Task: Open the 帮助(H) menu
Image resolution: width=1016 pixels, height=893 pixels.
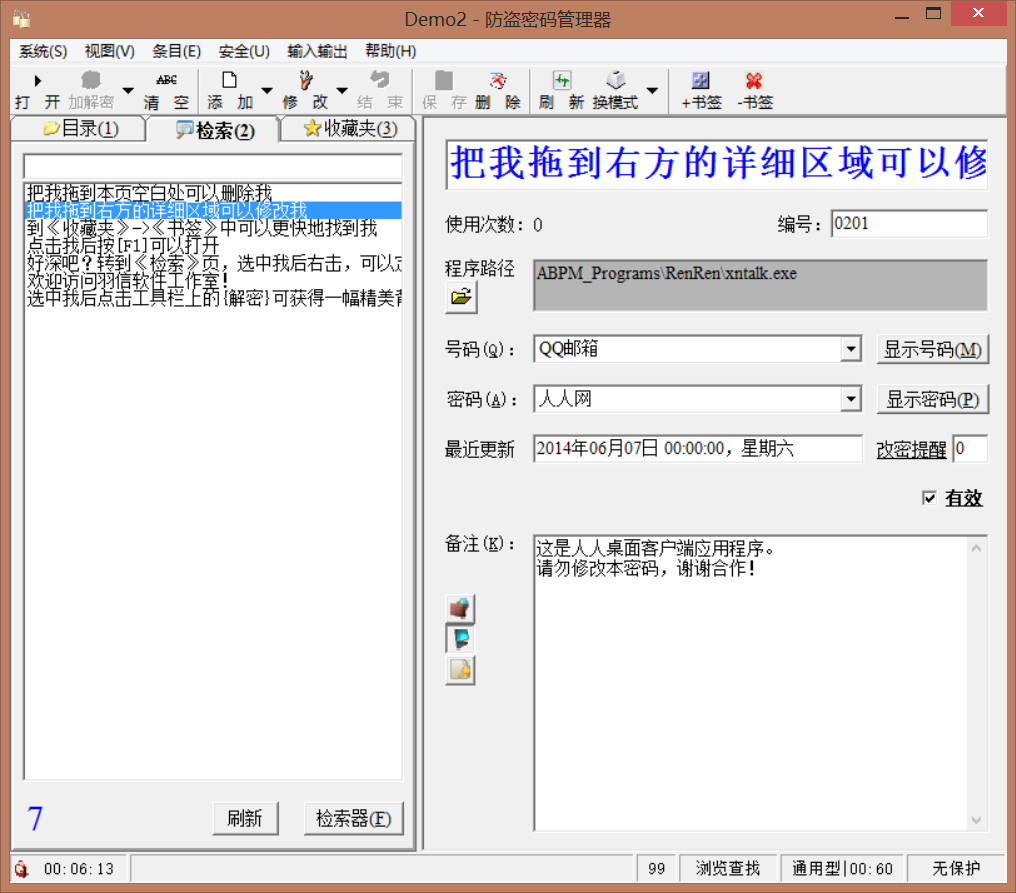Action: point(391,51)
